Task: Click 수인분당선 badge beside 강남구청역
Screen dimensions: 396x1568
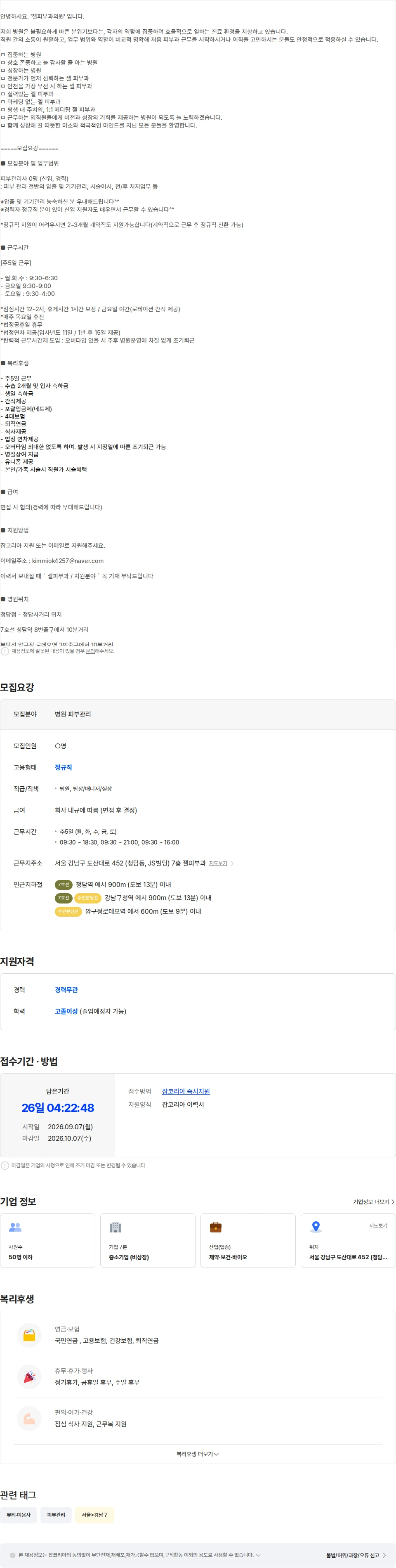Action: click(x=88, y=898)
